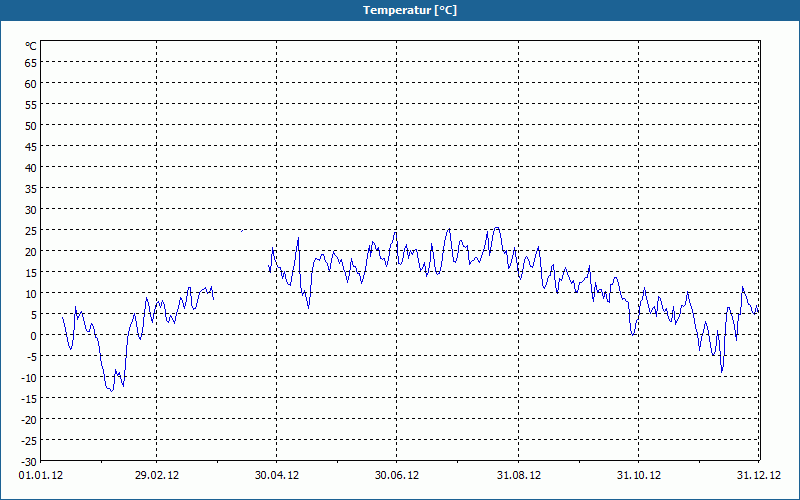
Task: Click the Temperatur [°C] title bar
Action: (x=400, y=10)
